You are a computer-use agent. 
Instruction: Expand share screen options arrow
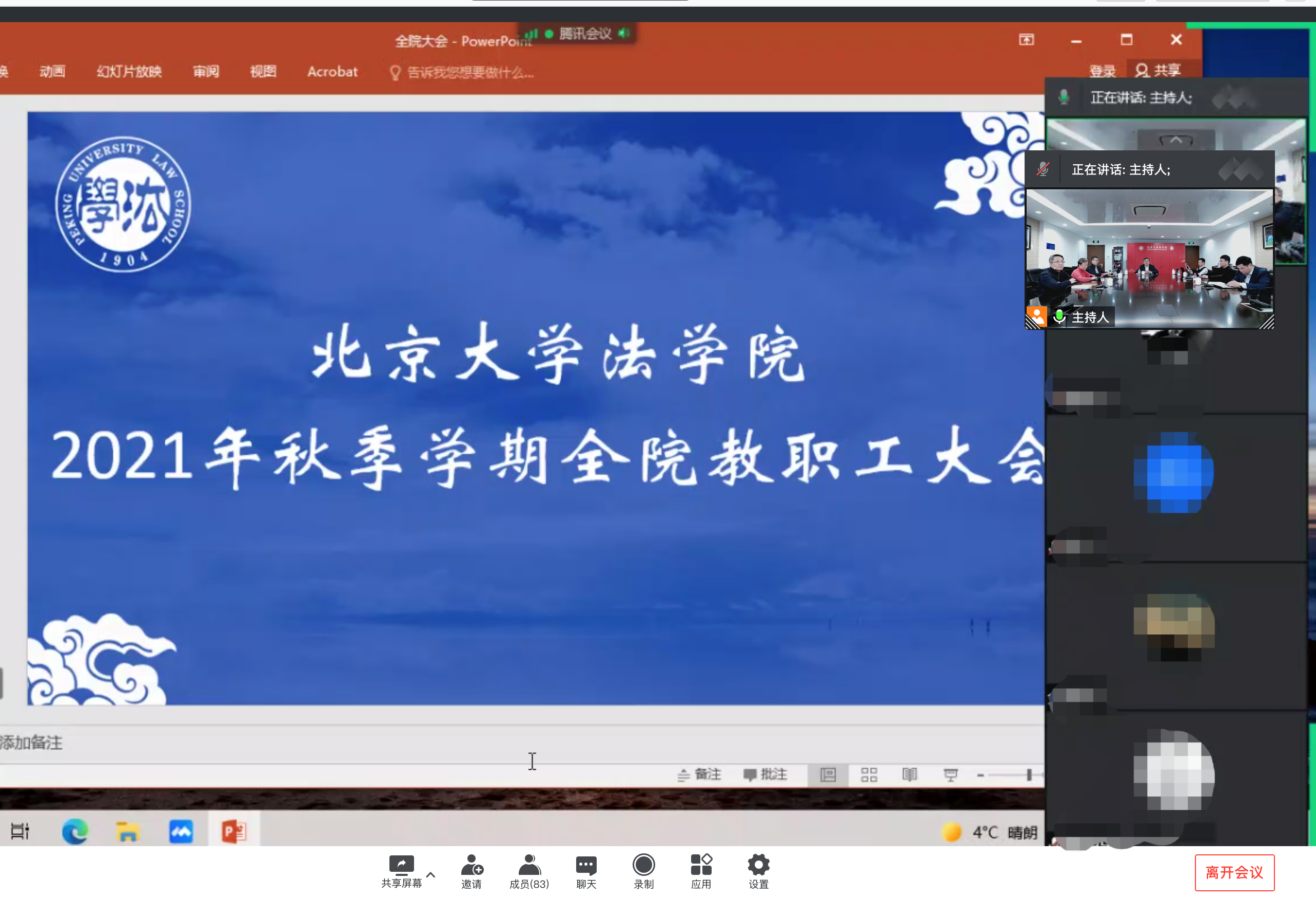point(430,875)
